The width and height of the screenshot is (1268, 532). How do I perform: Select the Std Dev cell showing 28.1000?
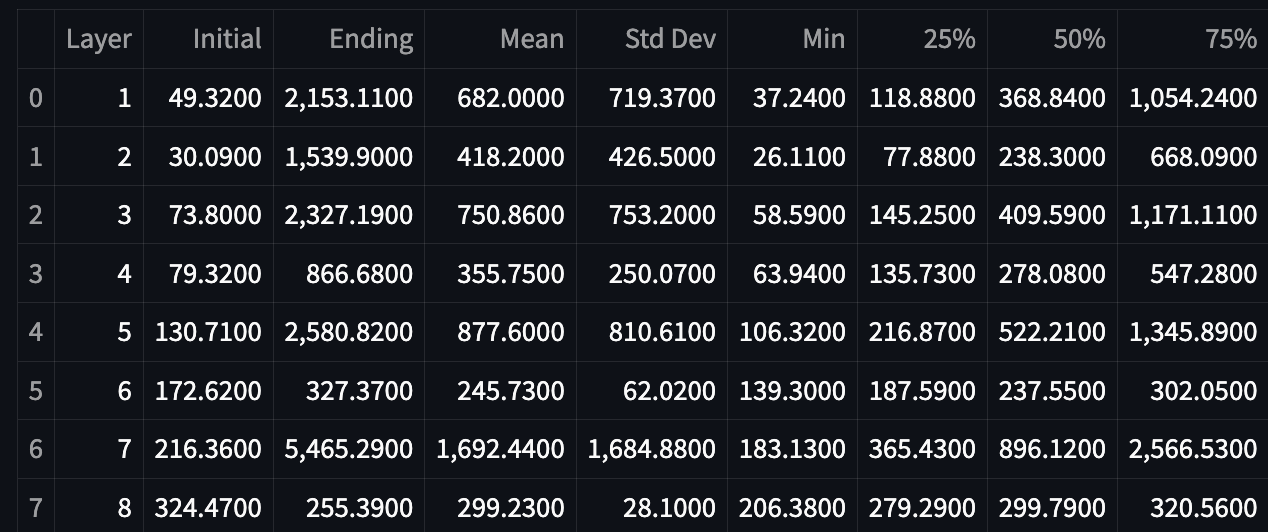tap(672, 506)
